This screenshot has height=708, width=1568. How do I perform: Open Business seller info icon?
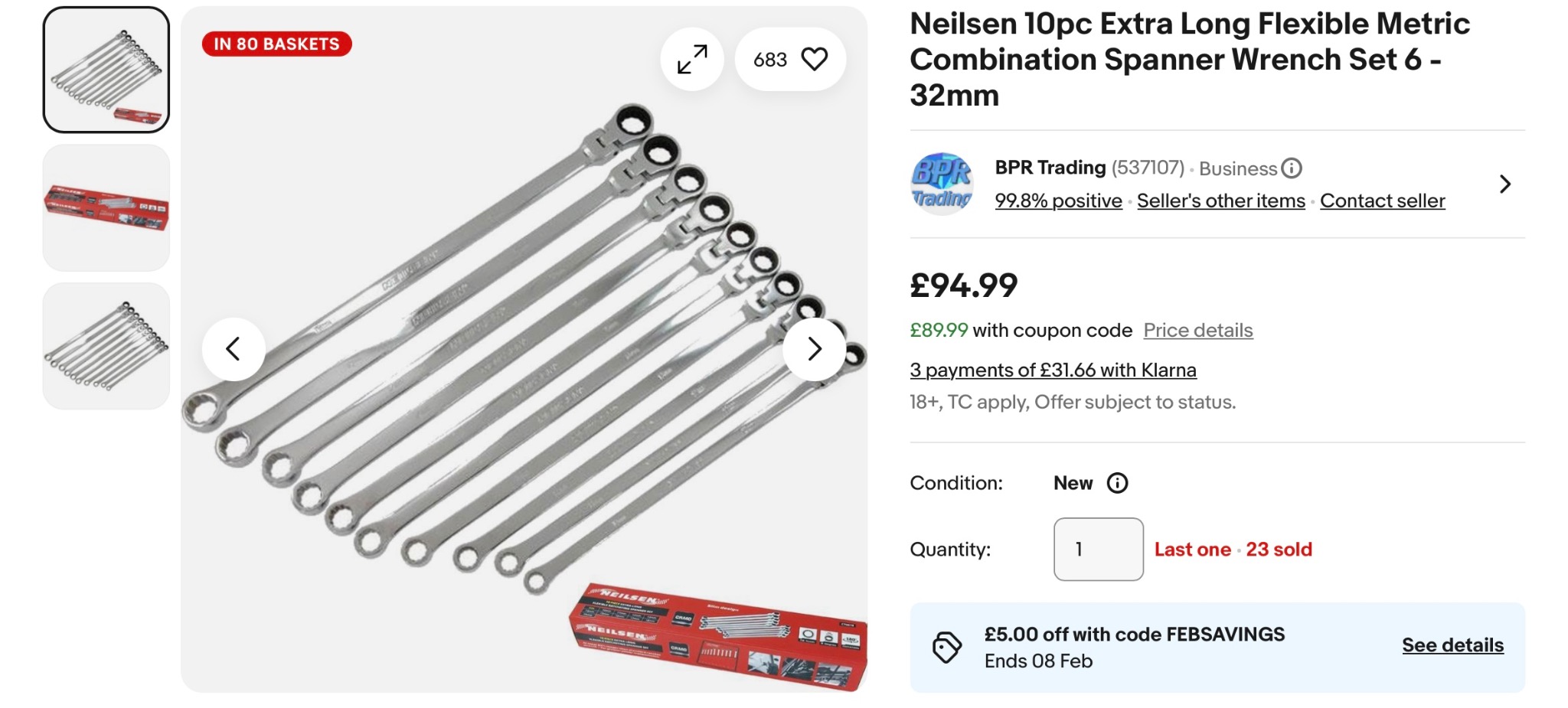click(1292, 168)
